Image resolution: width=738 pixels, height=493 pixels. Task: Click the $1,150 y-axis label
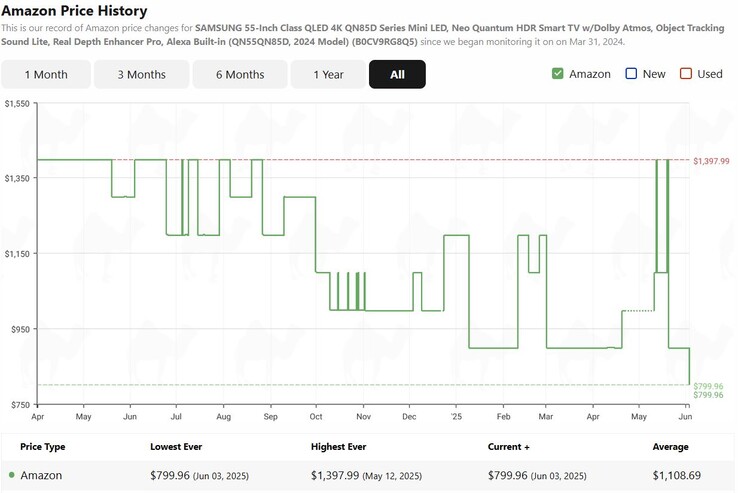point(17,254)
